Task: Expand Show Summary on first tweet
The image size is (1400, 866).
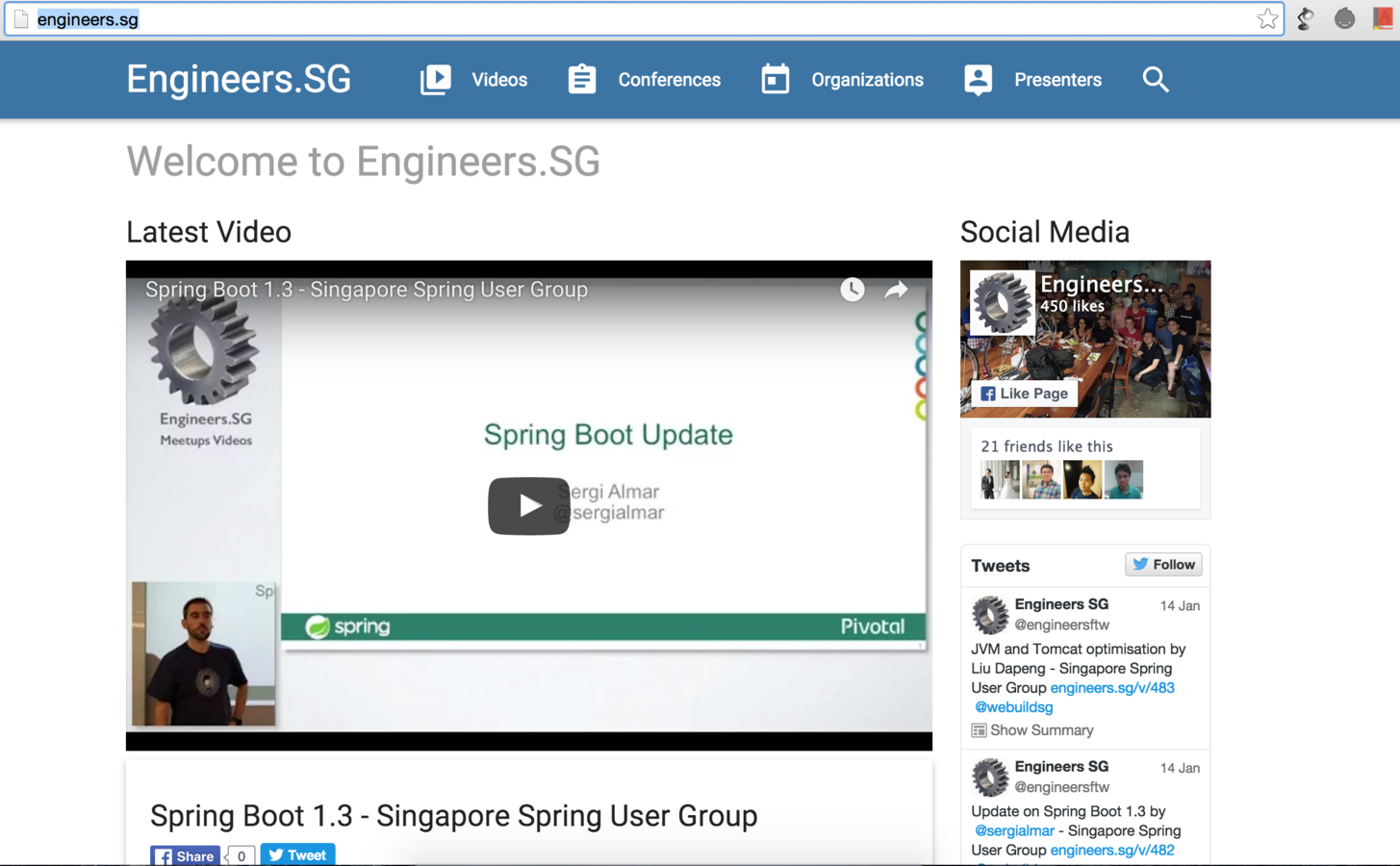Action: [x=1032, y=730]
